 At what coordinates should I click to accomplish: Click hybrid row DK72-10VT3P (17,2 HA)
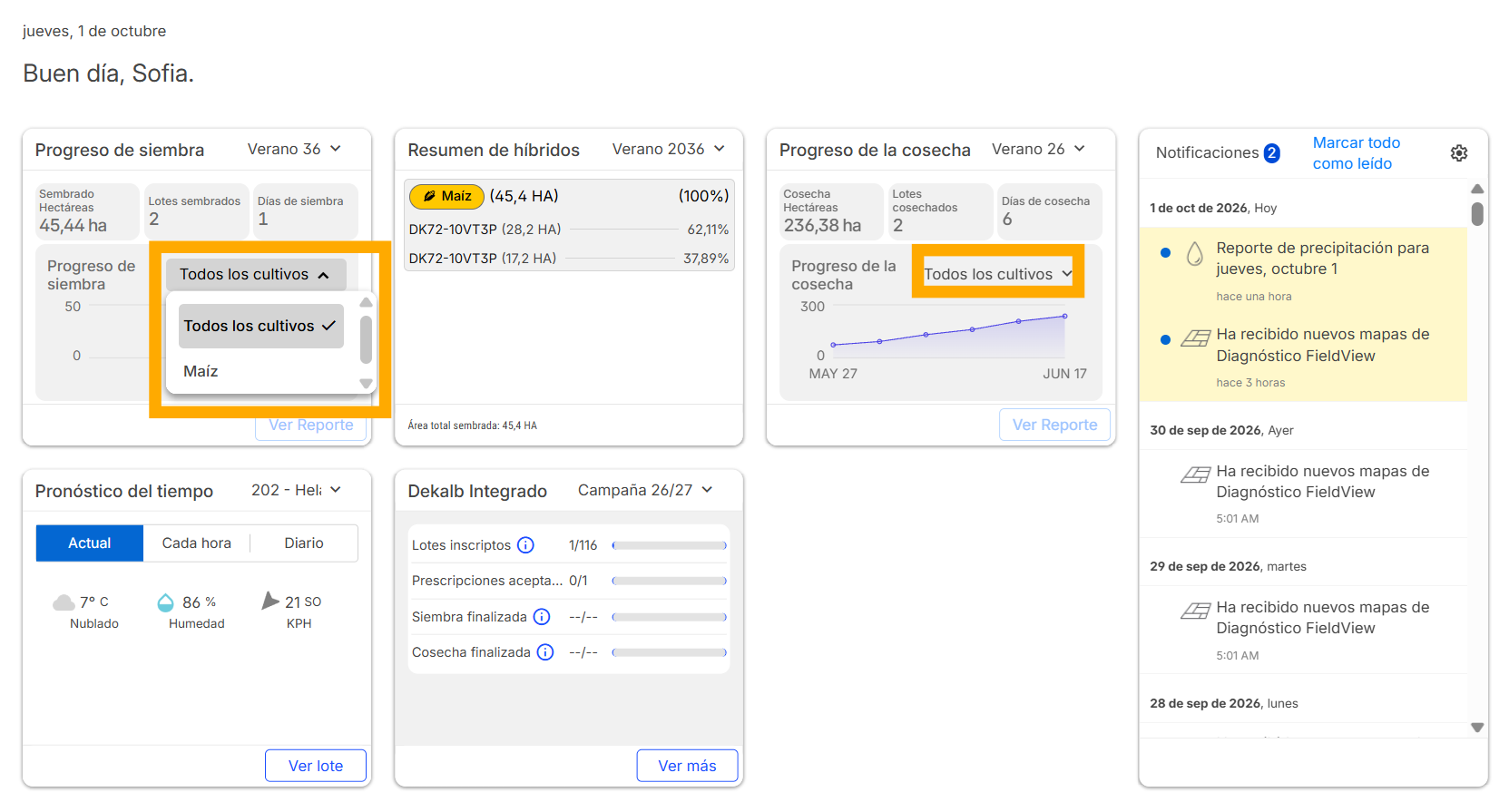click(x=569, y=259)
